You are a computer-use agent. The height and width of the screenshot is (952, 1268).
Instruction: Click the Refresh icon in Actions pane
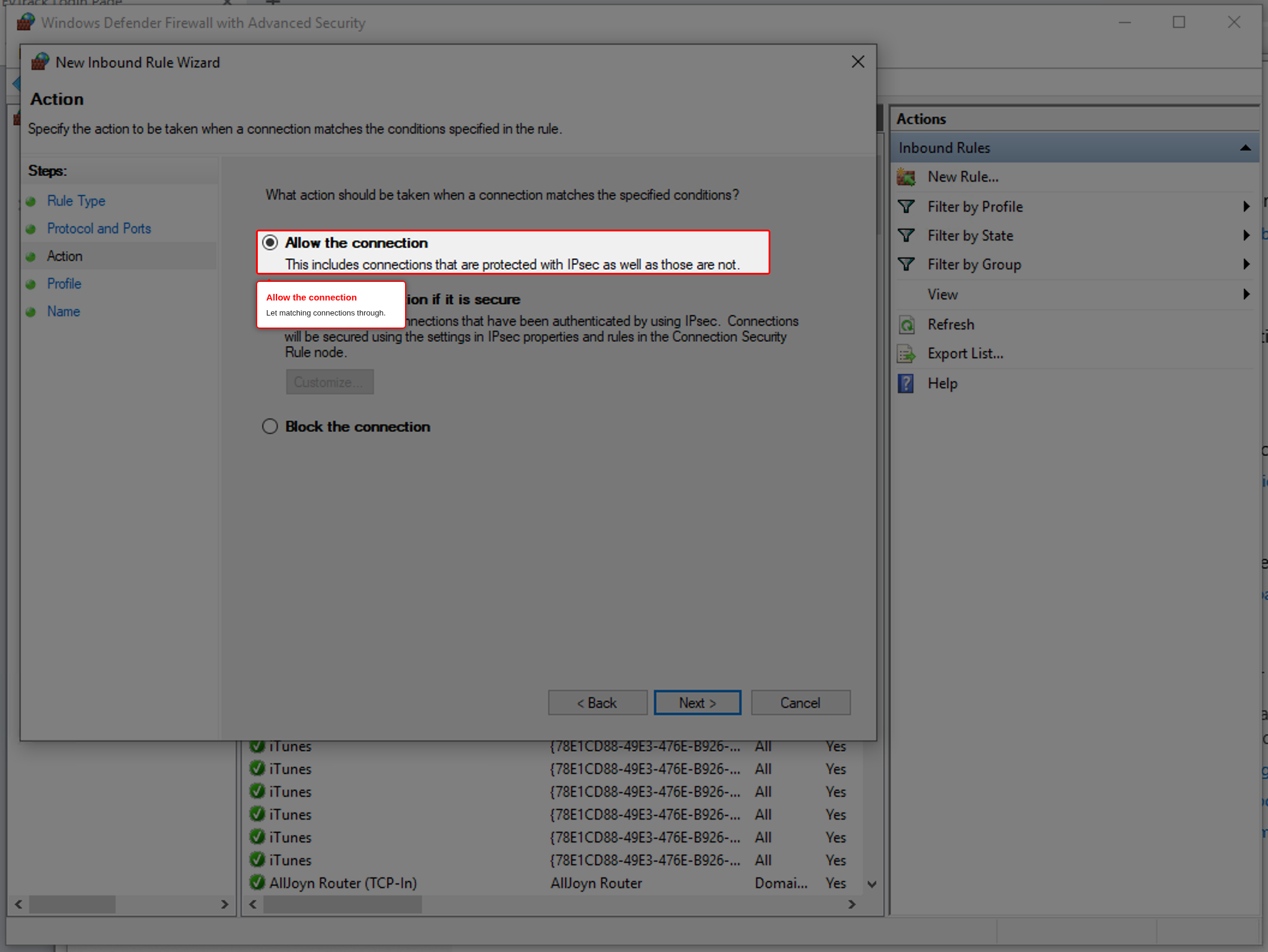click(906, 325)
